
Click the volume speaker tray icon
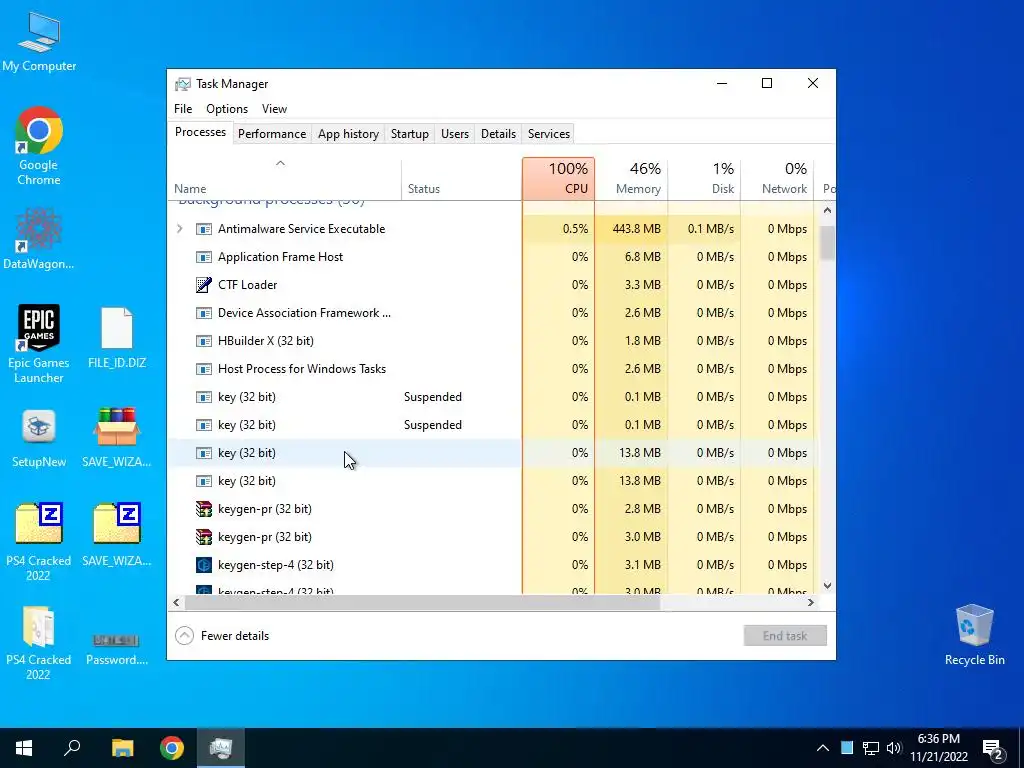[893, 748]
